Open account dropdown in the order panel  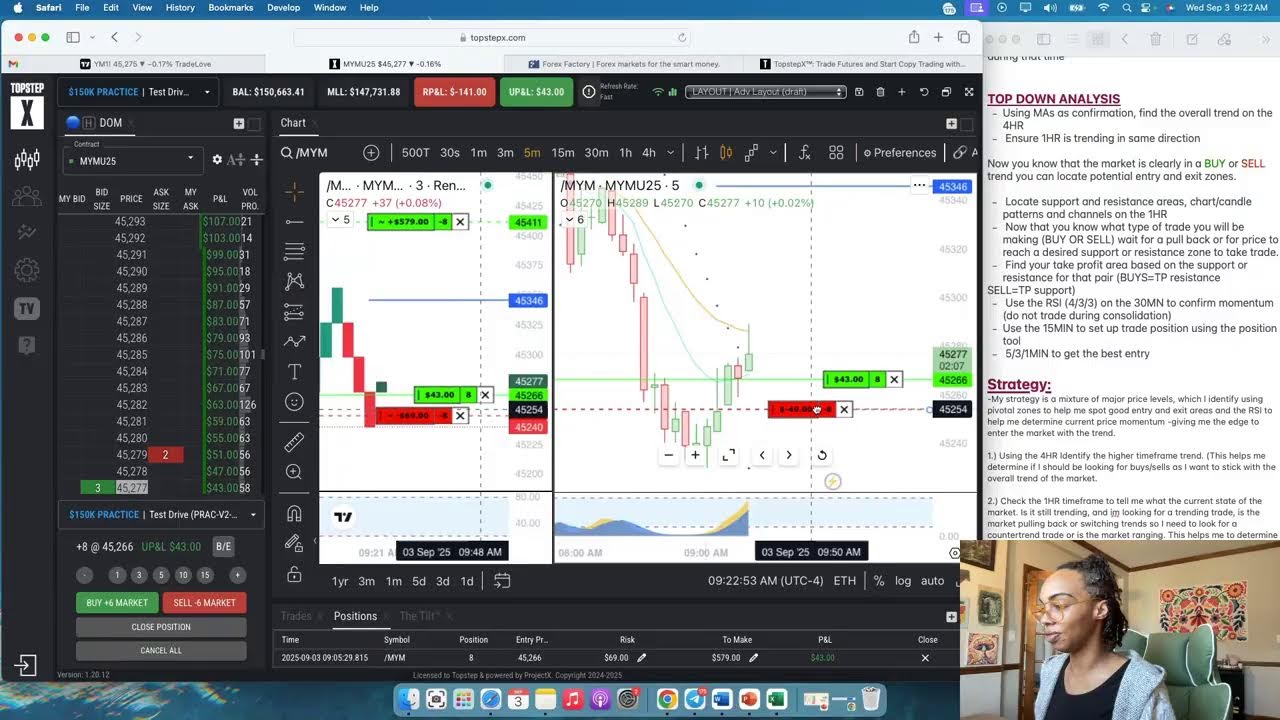163,515
